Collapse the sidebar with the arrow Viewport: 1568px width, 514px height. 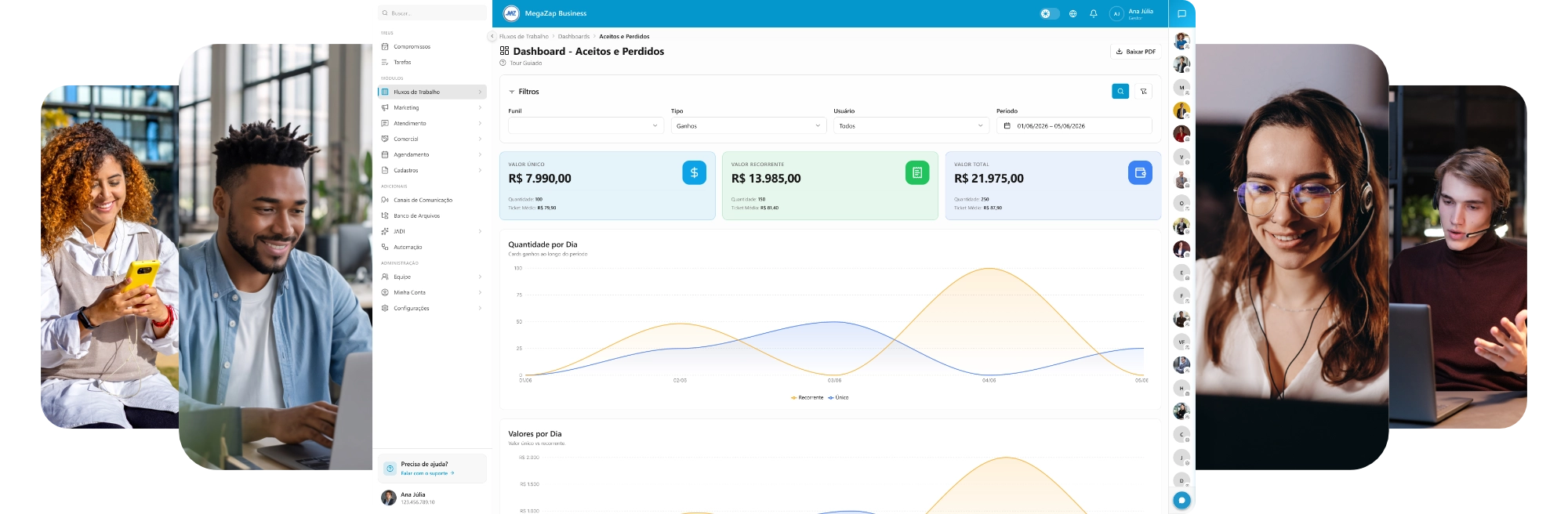pos(492,36)
